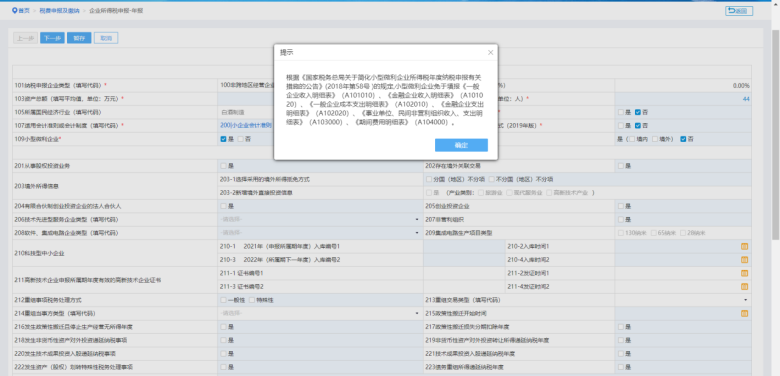This screenshot has height=376, width=780.
Task: Check 是 for 109小型微利企业
Action: tap(223, 139)
